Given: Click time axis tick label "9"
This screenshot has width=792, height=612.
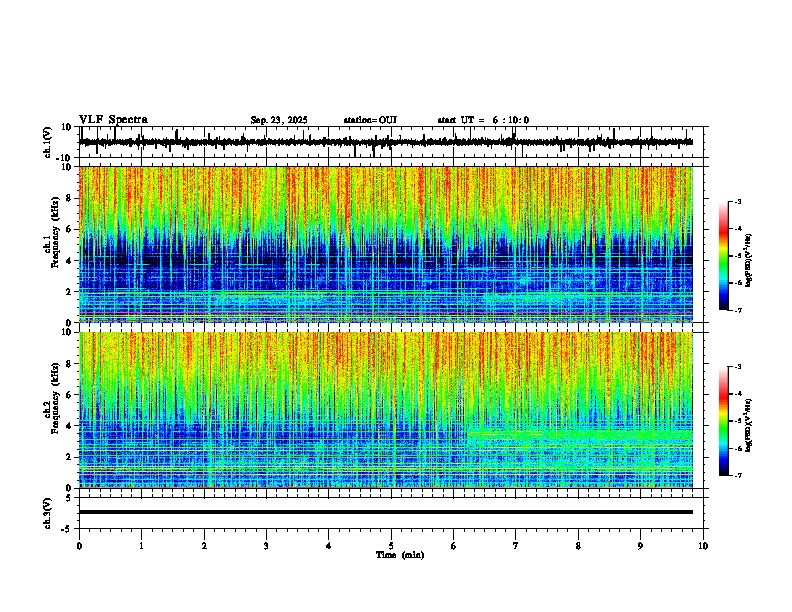Looking at the screenshot, I should tap(640, 546).
